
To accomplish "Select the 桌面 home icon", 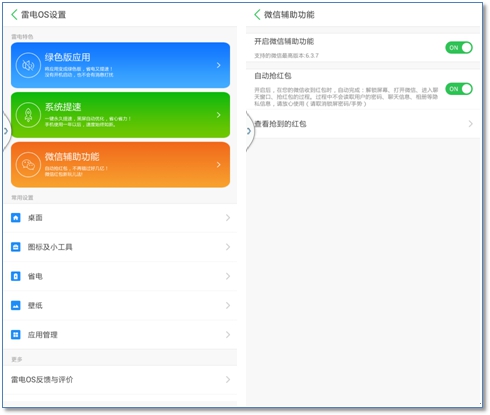I will [16, 218].
